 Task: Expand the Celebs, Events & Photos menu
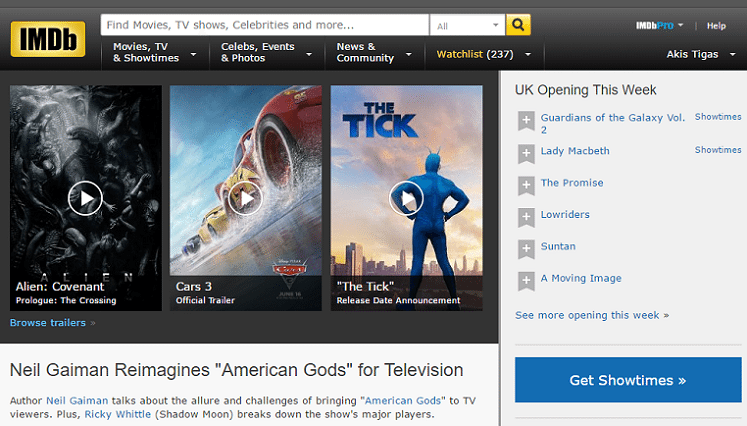point(267,52)
